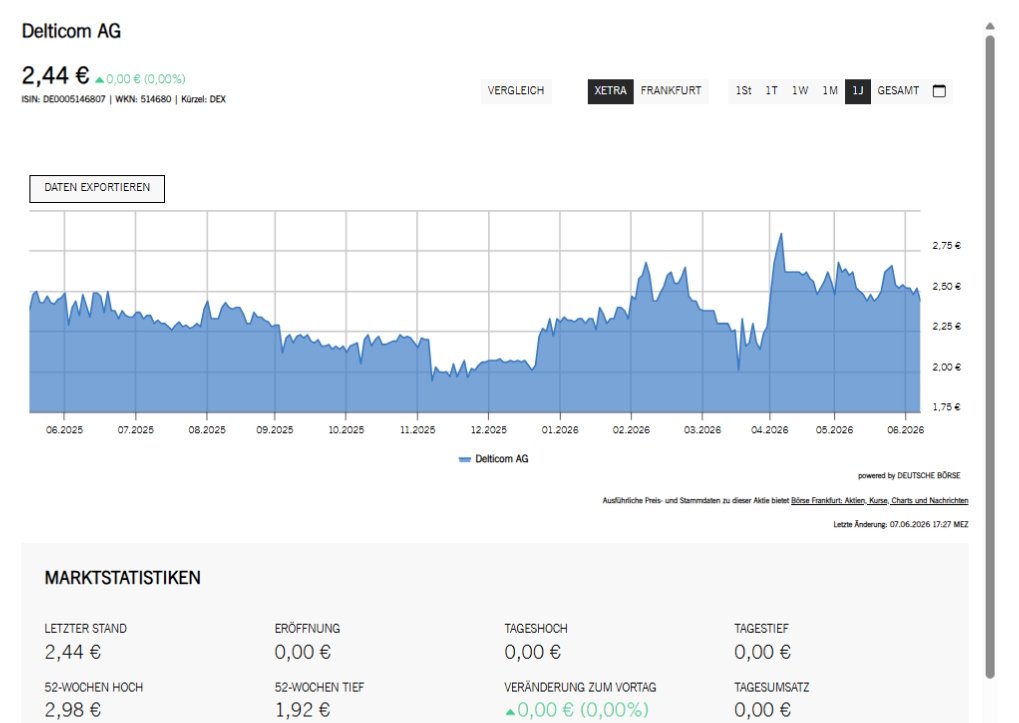Click the 52-WOCHEN HOCH value 2,98 €
1019x723 pixels.
coord(73,710)
